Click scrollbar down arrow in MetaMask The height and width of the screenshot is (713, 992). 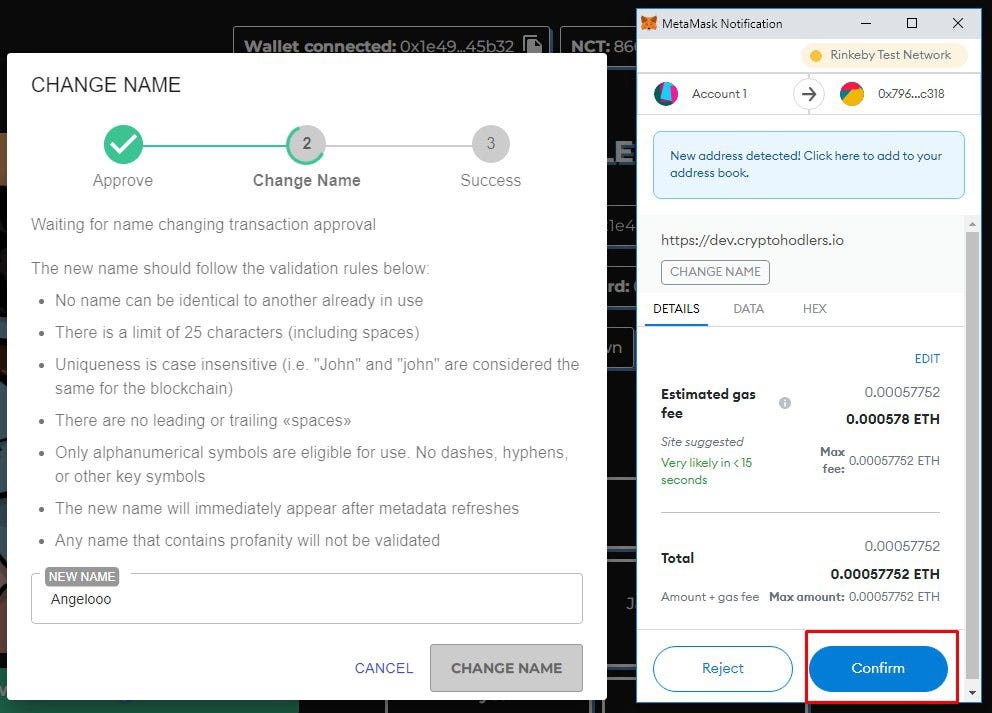[972, 693]
